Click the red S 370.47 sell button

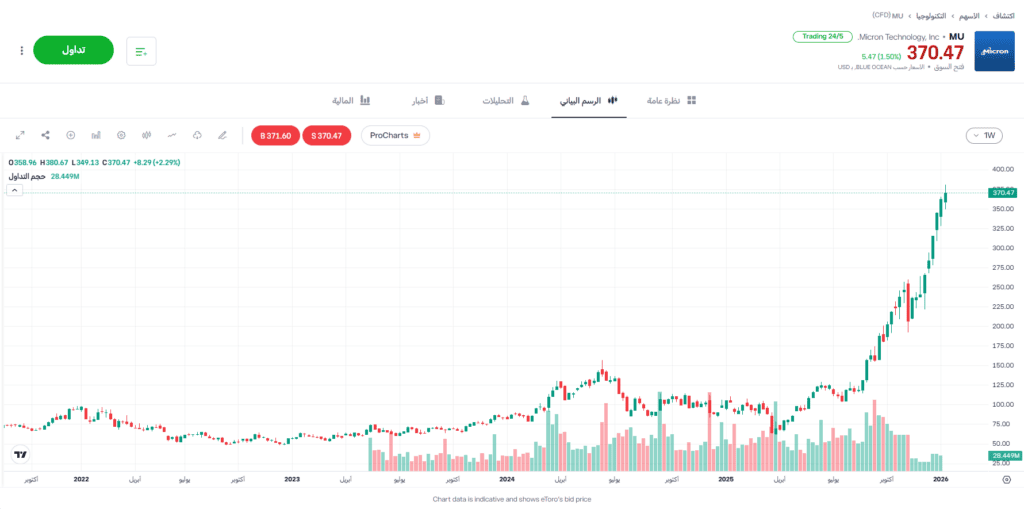tap(326, 135)
